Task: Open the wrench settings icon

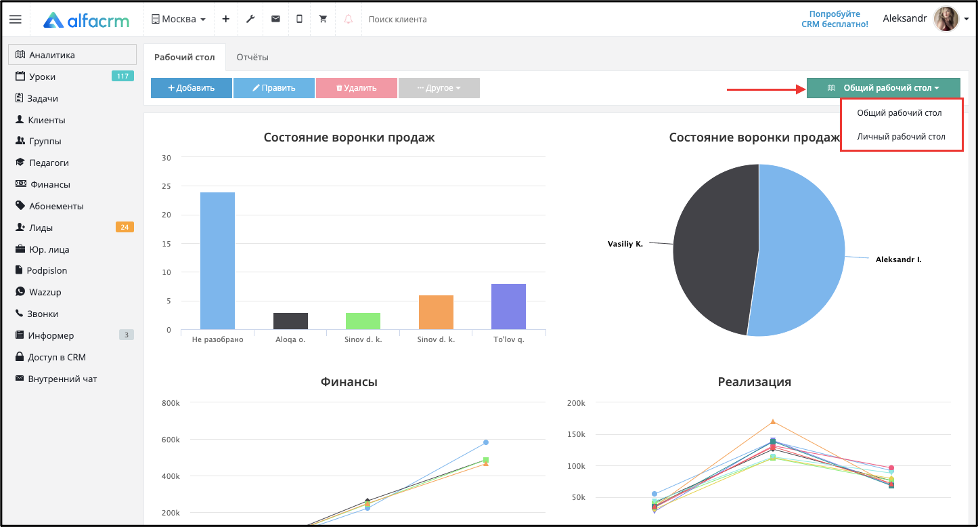Action: tap(250, 19)
